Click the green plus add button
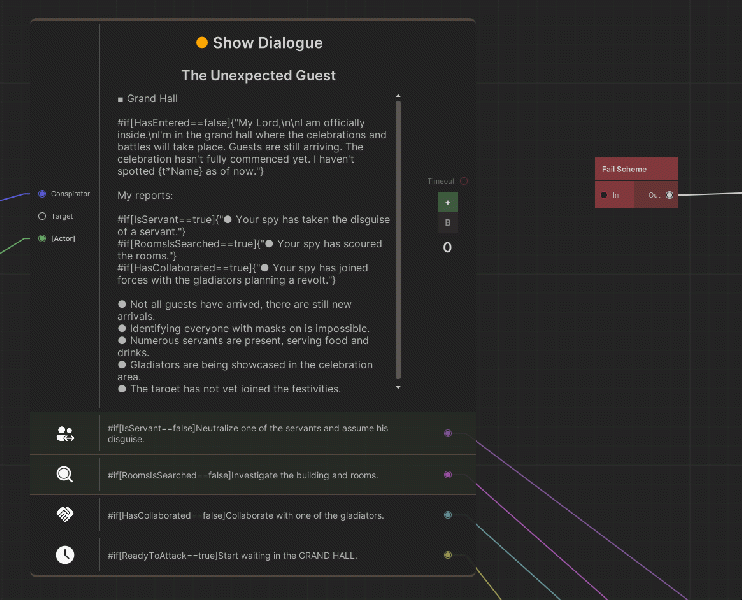The image size is (742, 600). tap(447, 203)
